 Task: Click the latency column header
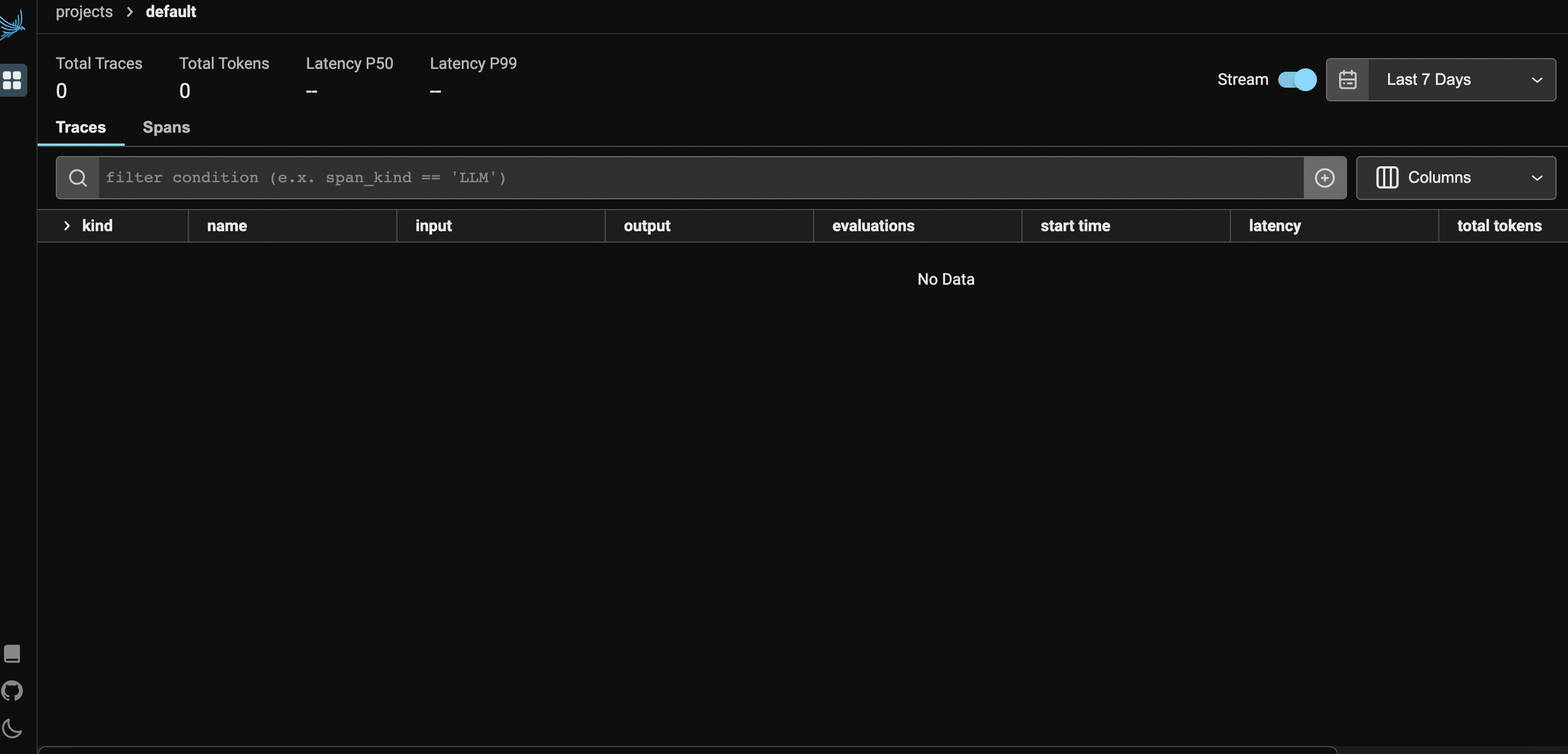coord(1275,226)
